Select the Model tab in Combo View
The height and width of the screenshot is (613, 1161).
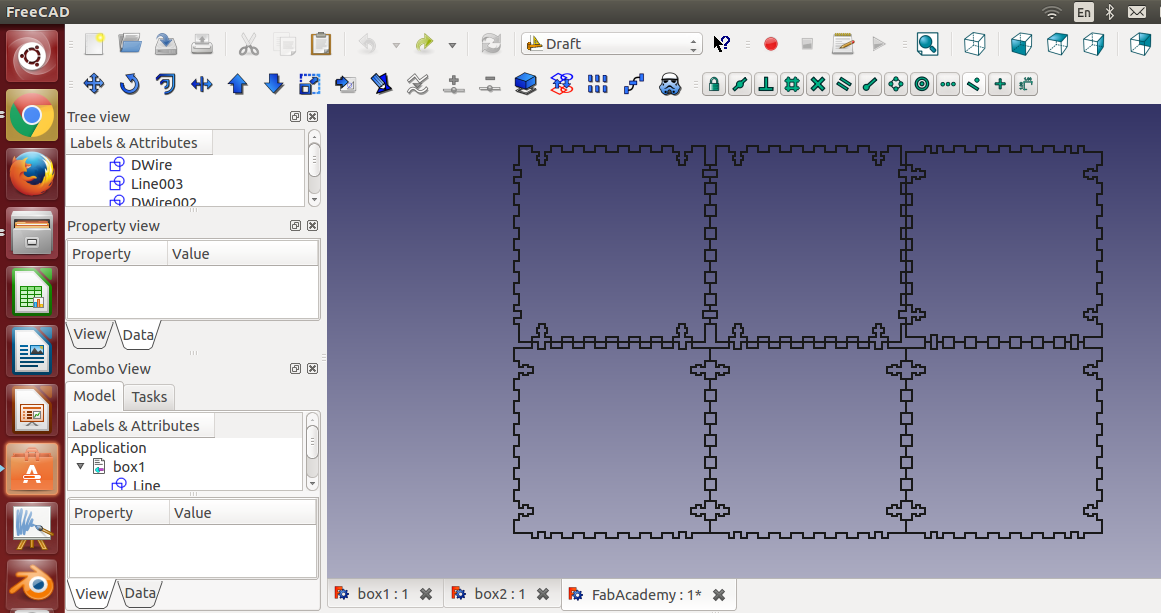coord(94,396)
